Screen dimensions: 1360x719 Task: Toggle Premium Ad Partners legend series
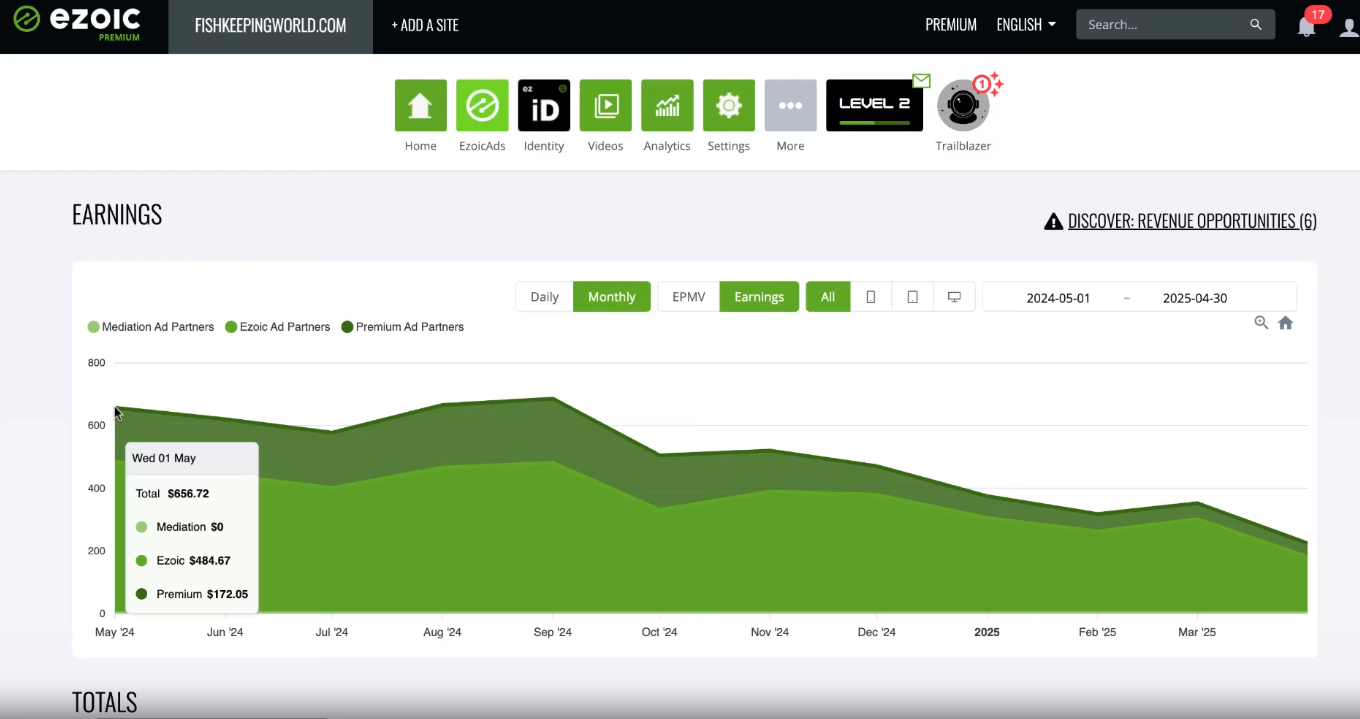[x=403, y=327]
